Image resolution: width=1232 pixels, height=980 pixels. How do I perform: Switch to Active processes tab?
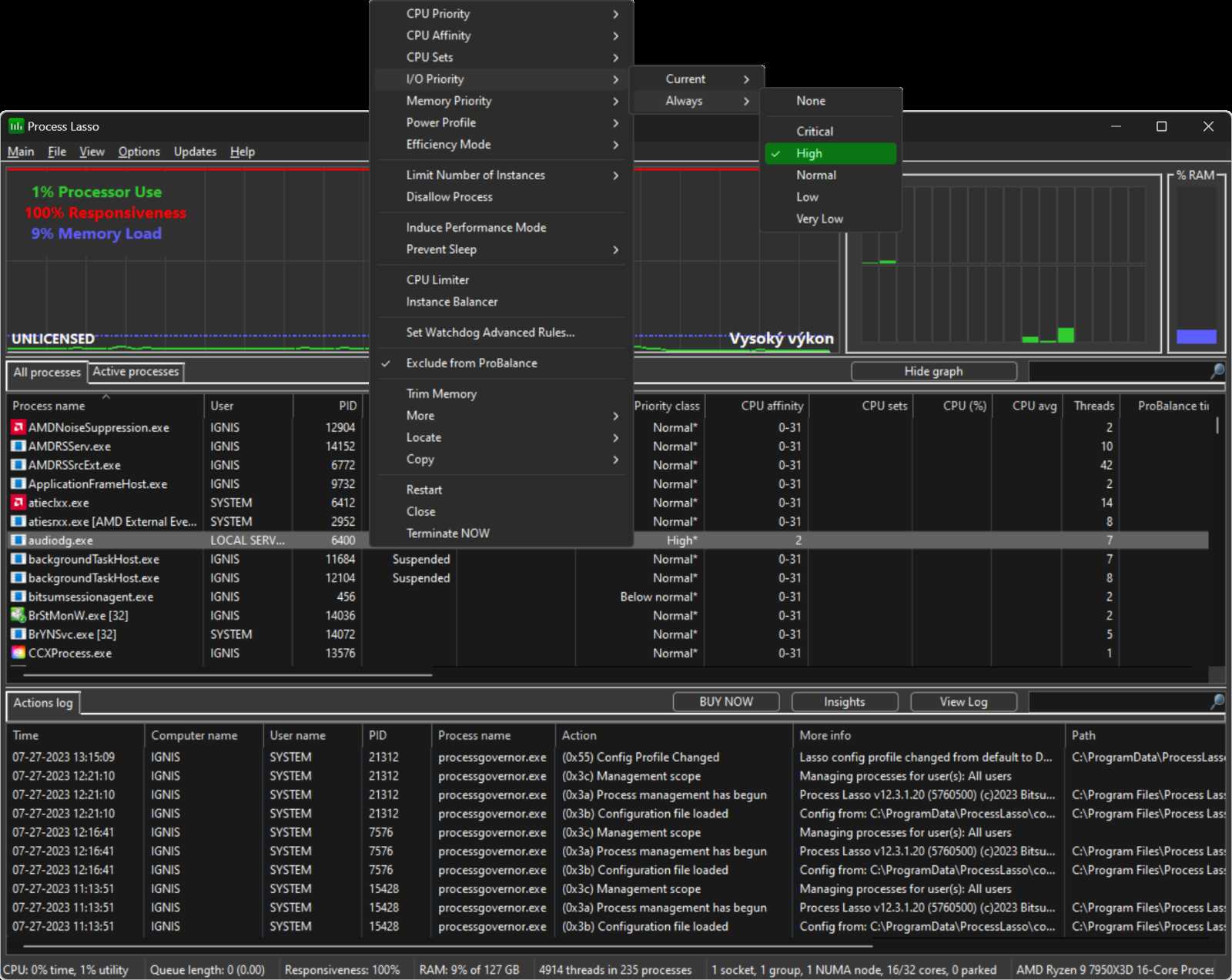[x=136, y=372]
